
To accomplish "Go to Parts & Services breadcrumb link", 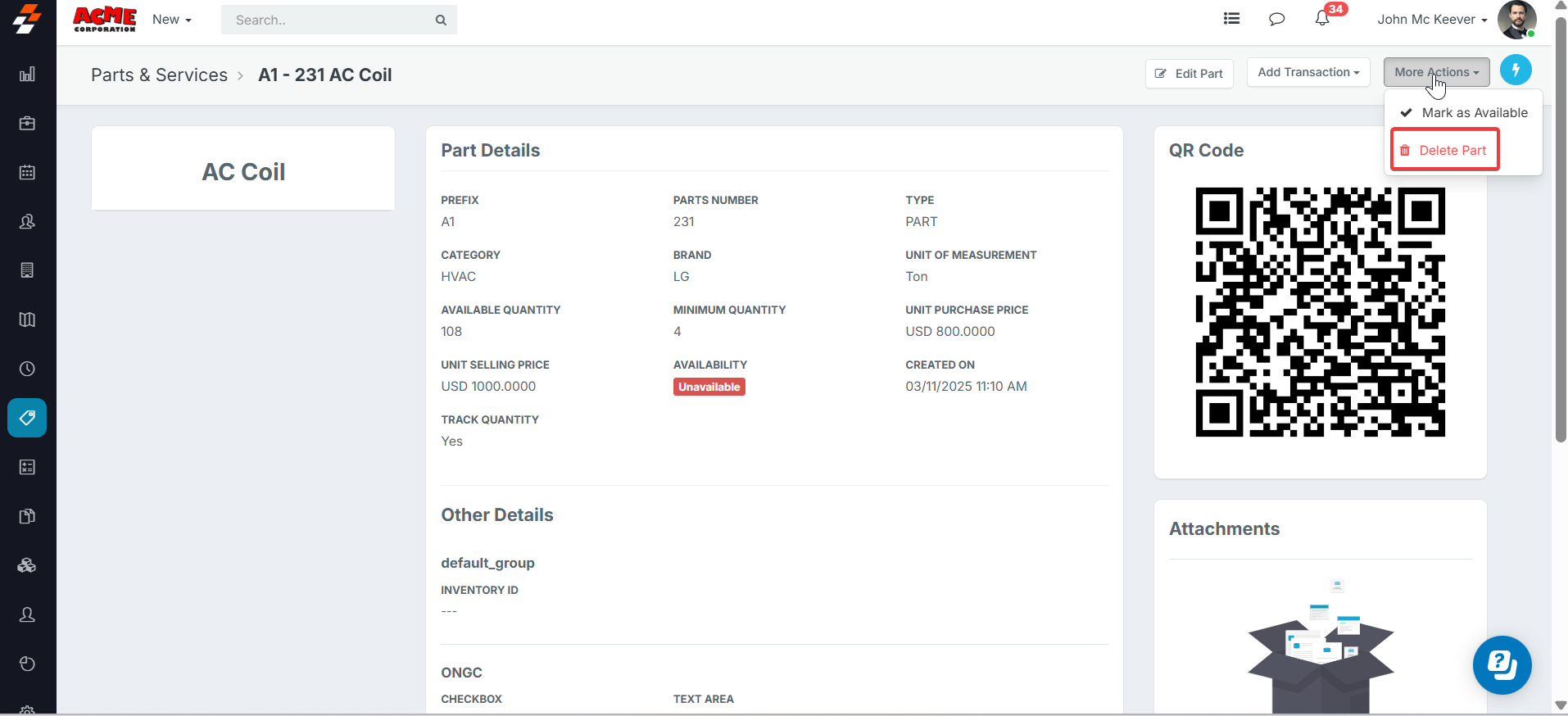I will tap(159, 75).
